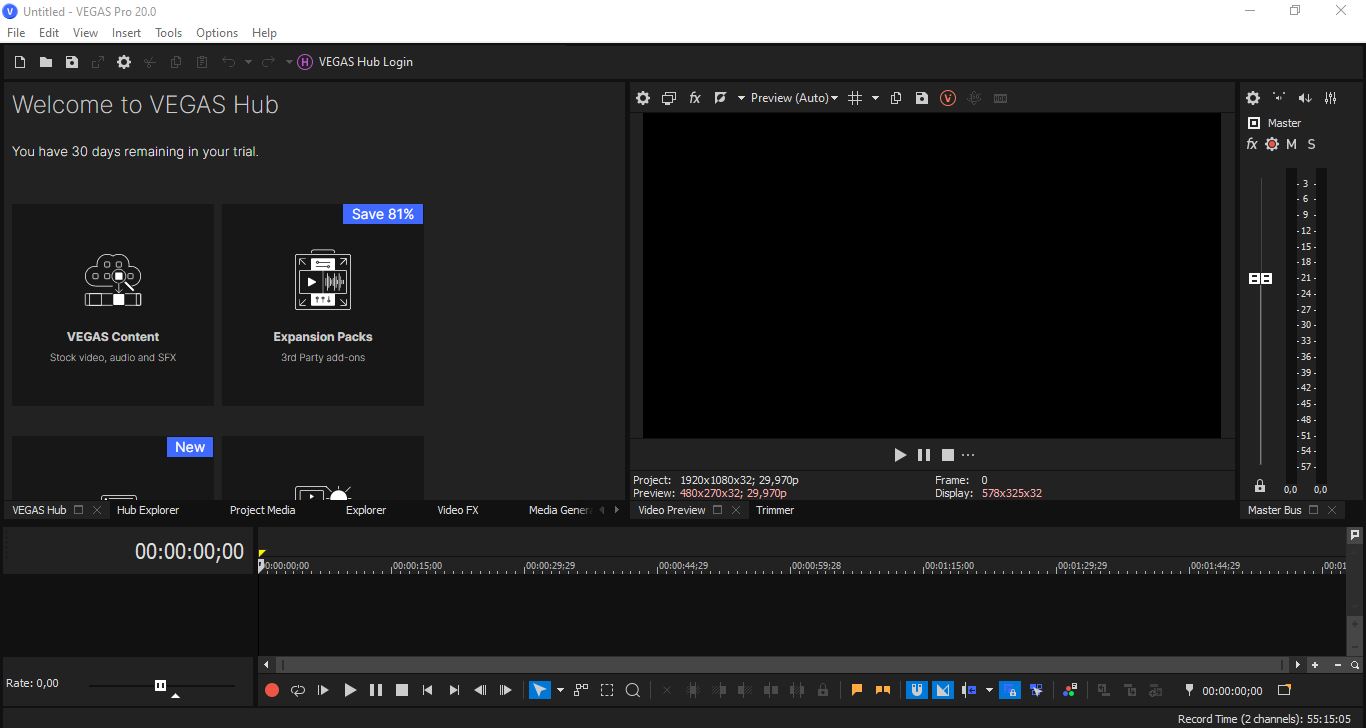Click the red VEGAS circle icon in preview
This screenshot has width=1366, height=728.
(948, 98)
